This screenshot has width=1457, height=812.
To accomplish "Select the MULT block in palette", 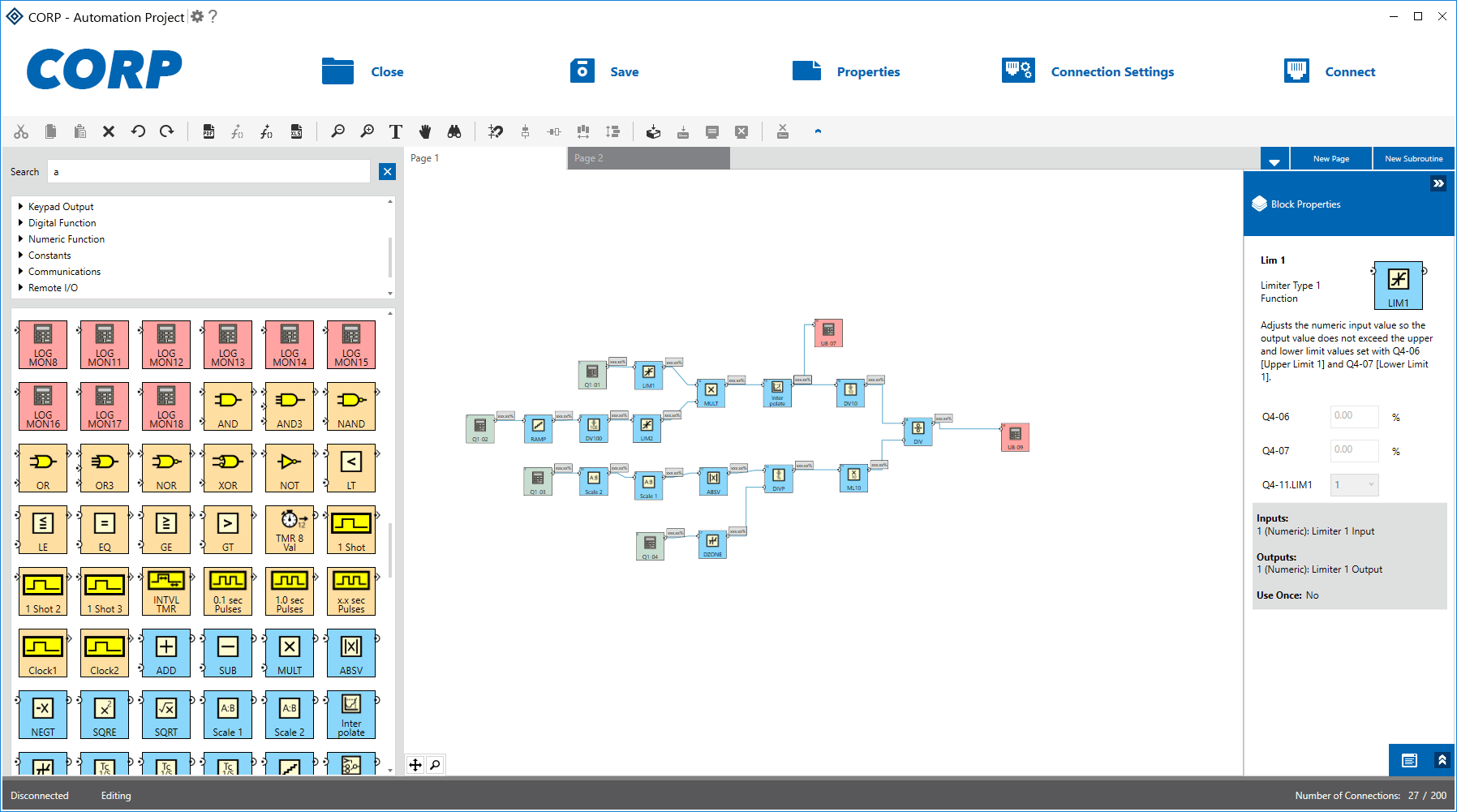I will click(x=290, y=653).
